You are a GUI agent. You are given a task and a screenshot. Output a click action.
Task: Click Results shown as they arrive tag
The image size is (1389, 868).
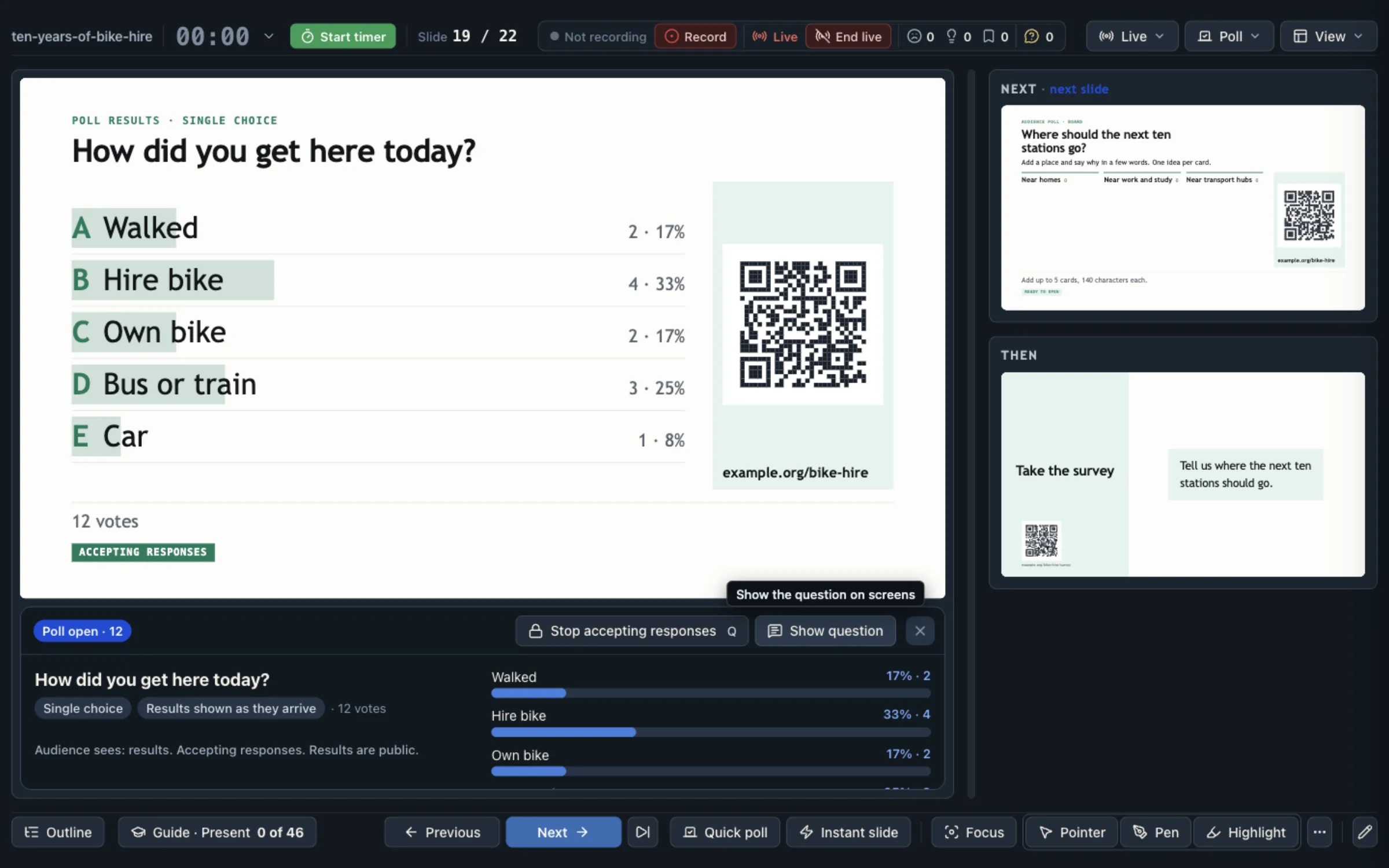coord(231,708)
